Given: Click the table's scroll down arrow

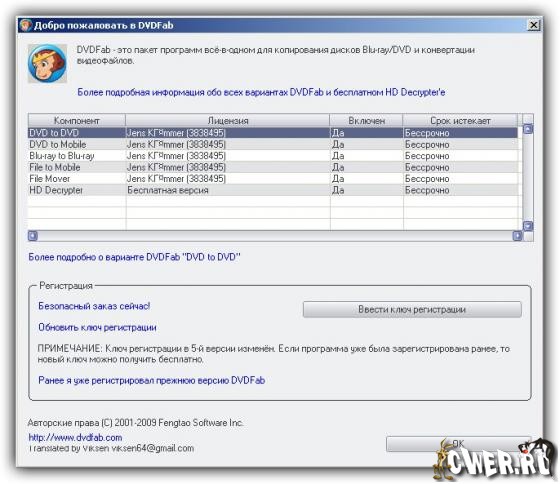Looking at the screenshot, I should (528, 226).
